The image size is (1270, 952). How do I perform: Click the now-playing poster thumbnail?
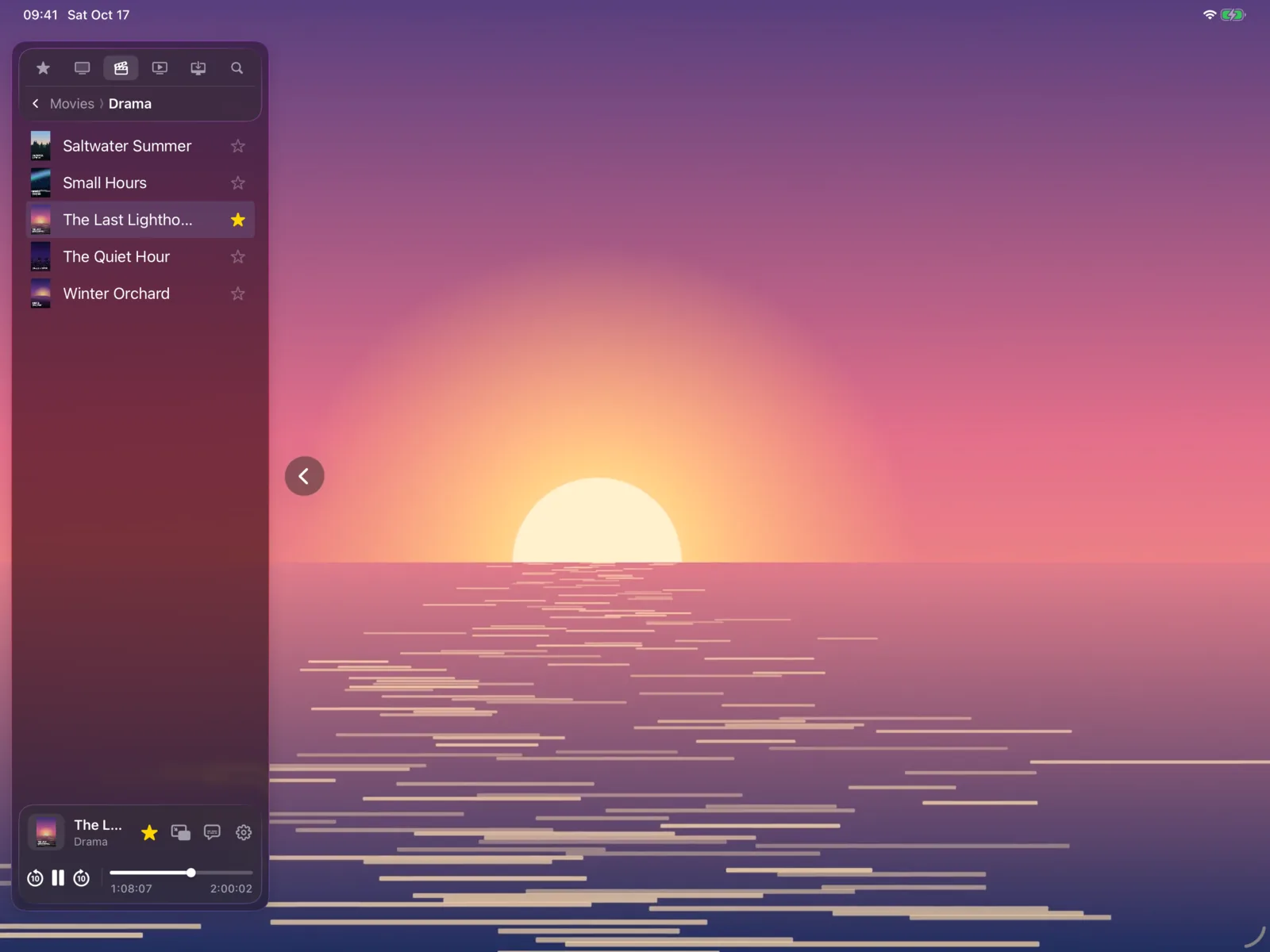tap(46, 832)
